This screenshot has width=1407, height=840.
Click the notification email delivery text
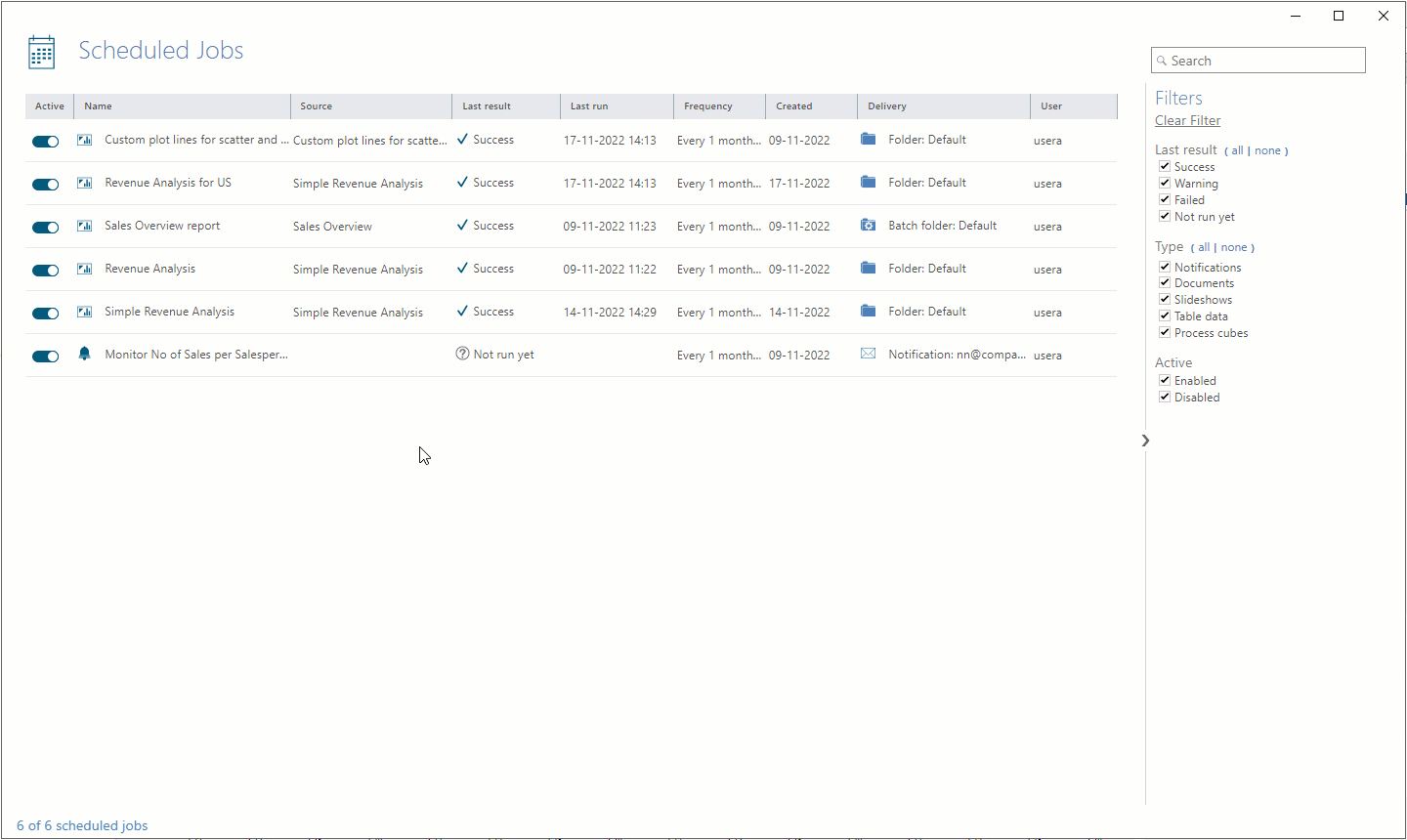coord(957,355)
